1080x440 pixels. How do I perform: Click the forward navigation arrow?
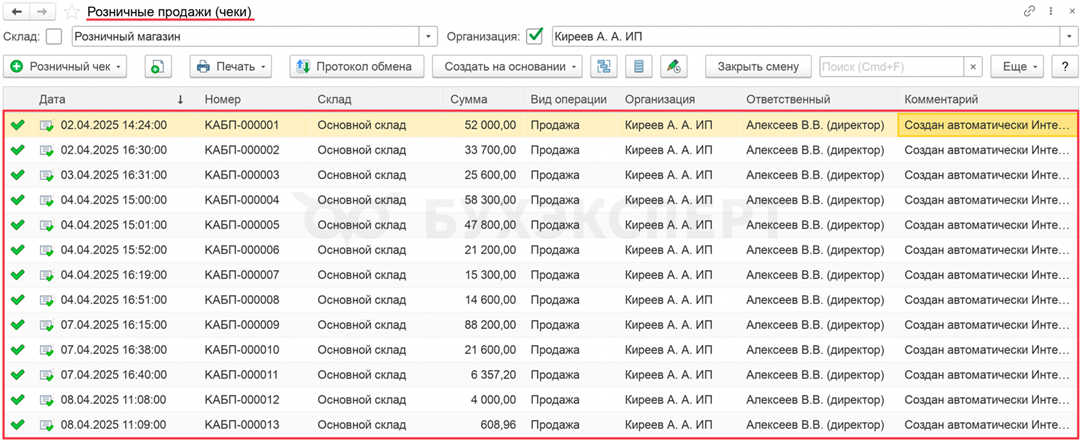pos(42,11)
